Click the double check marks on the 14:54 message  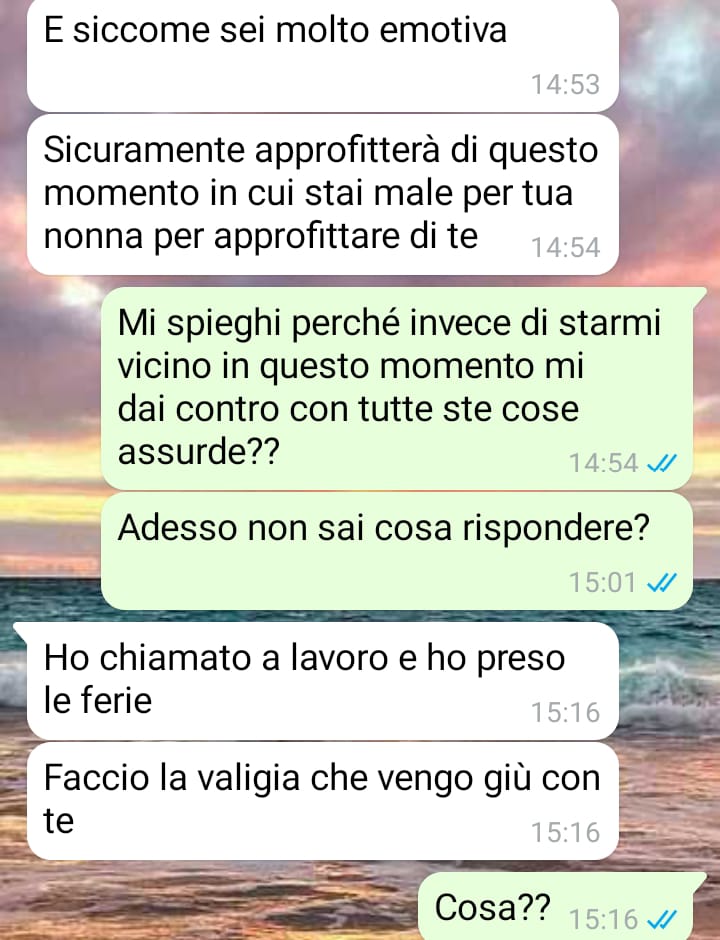662,463
